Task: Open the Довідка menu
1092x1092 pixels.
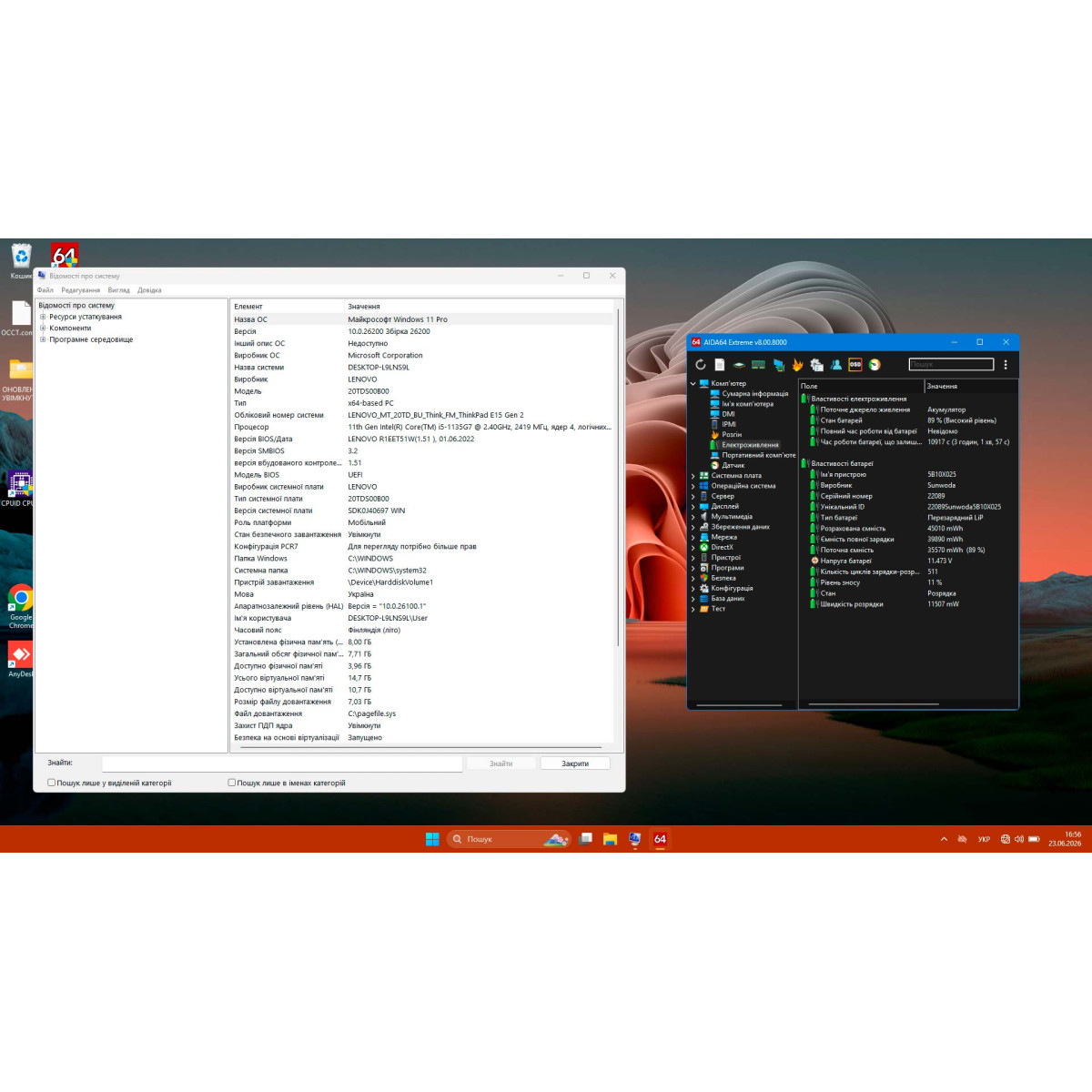Action: coord(149,290)
